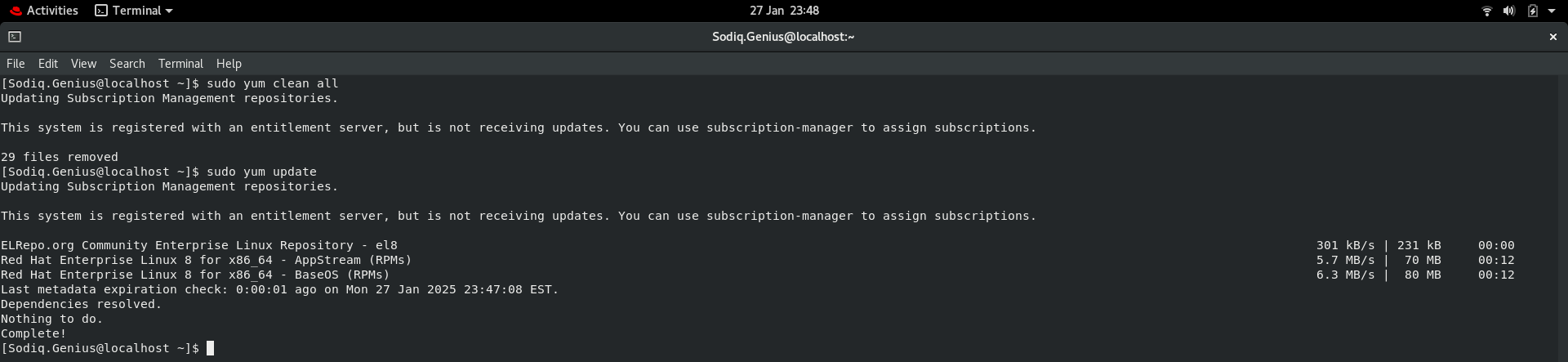
Task: Open the clock and calendar dropdown
Action: (x=784, y=11)
